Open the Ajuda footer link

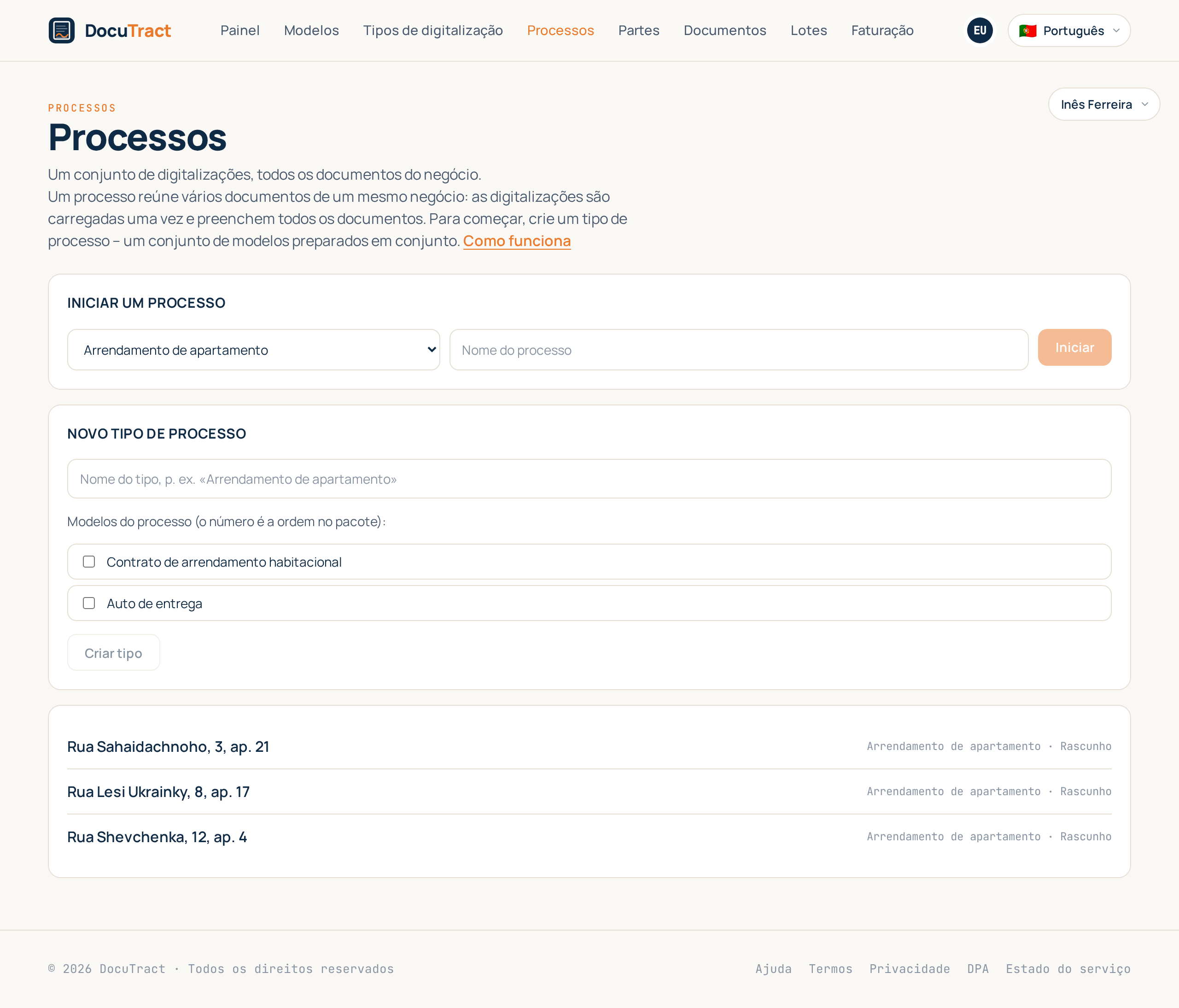(x=773, y=969)
